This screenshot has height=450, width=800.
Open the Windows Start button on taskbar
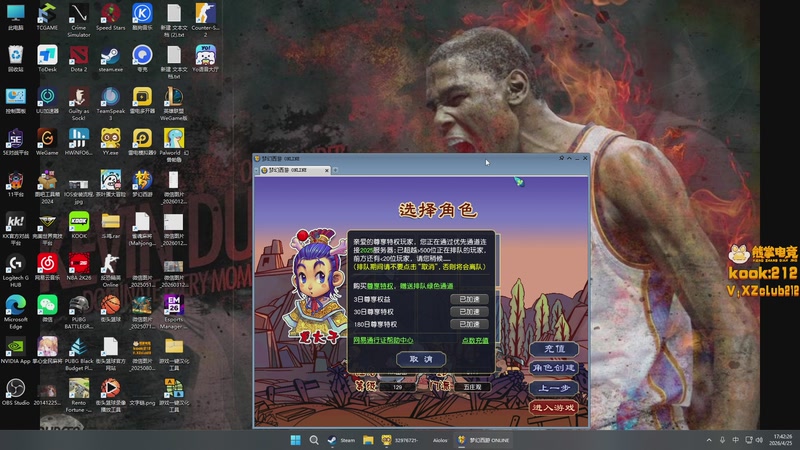click(295, 440)
